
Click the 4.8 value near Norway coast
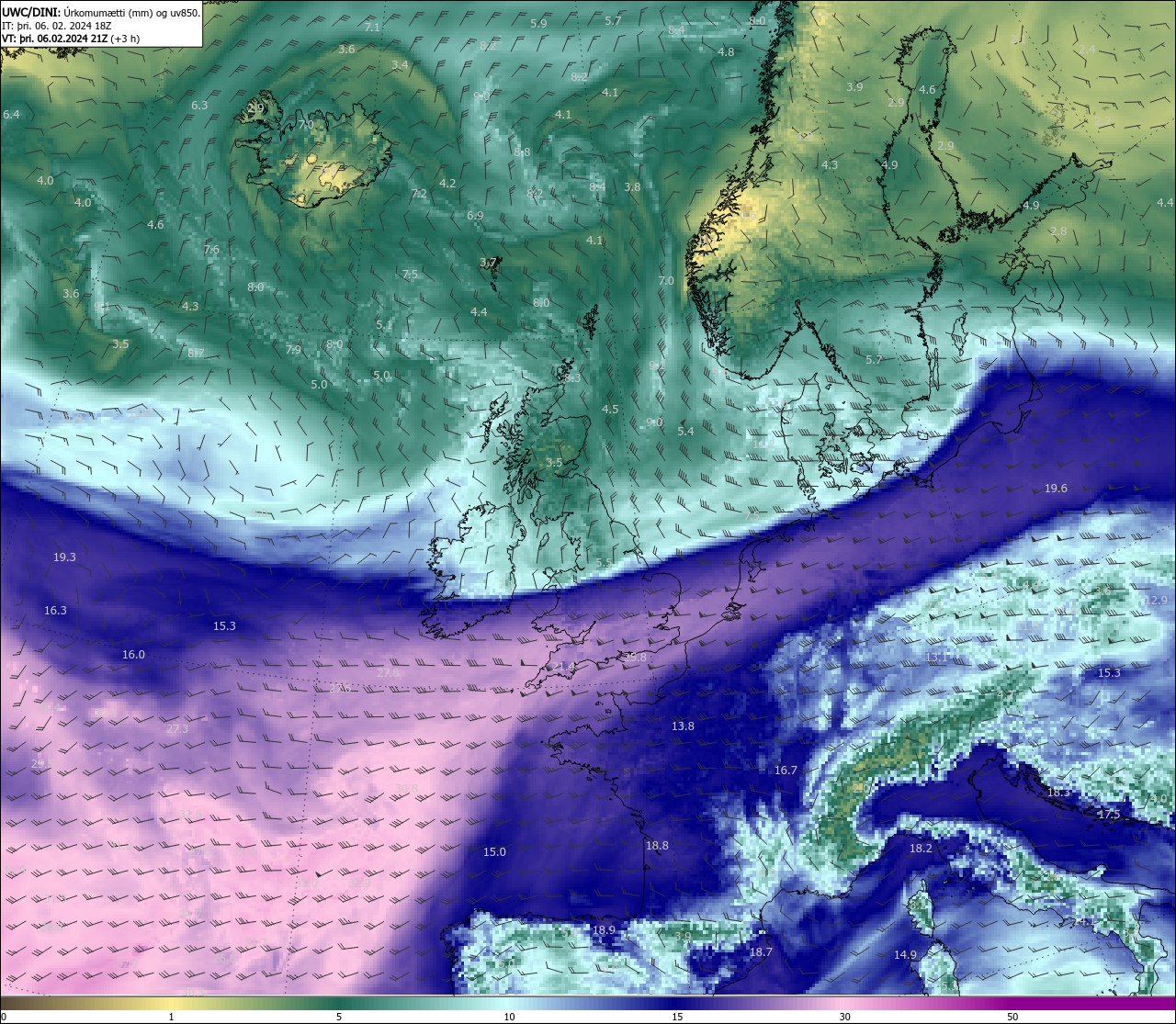point(726,52)
